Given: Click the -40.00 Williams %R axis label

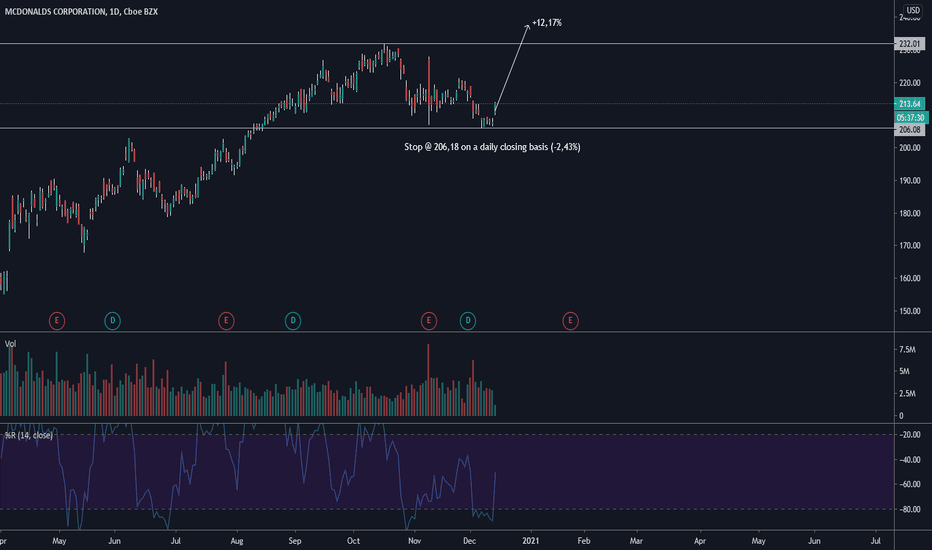Looking at the screenshot, I should point(910,460).
